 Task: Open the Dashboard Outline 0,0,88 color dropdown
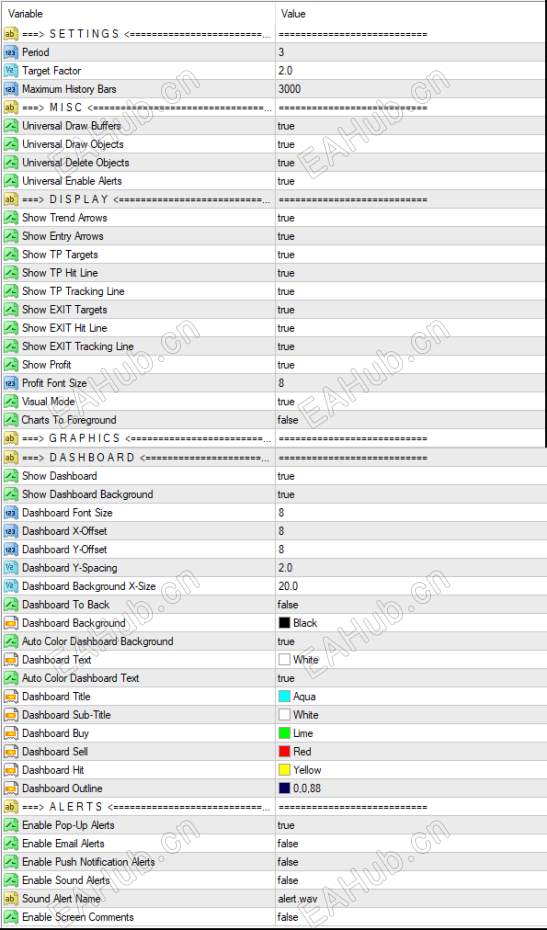click(x=410, y=788)
